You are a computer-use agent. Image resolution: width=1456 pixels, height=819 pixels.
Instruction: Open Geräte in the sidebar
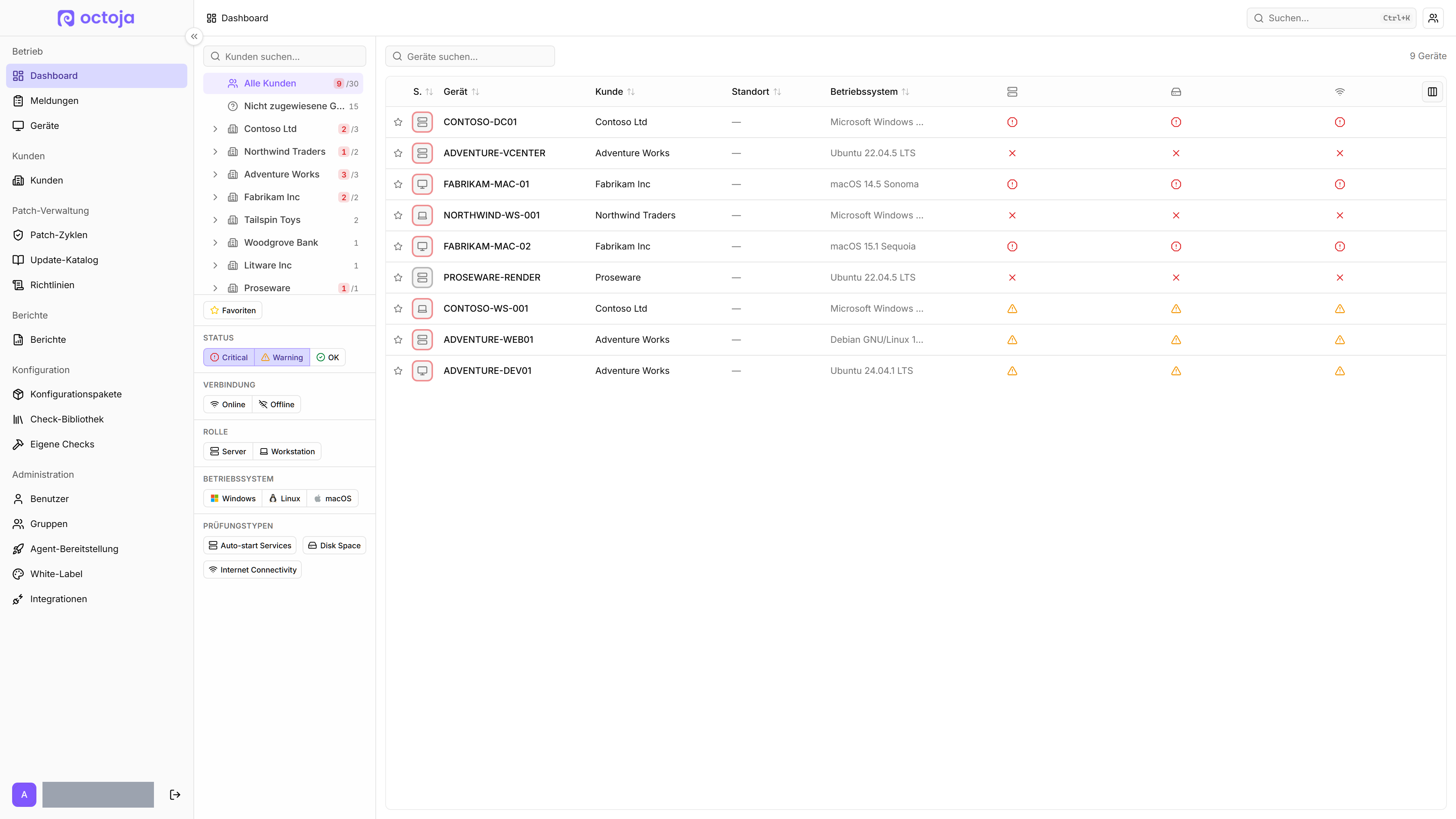[97, 126]
